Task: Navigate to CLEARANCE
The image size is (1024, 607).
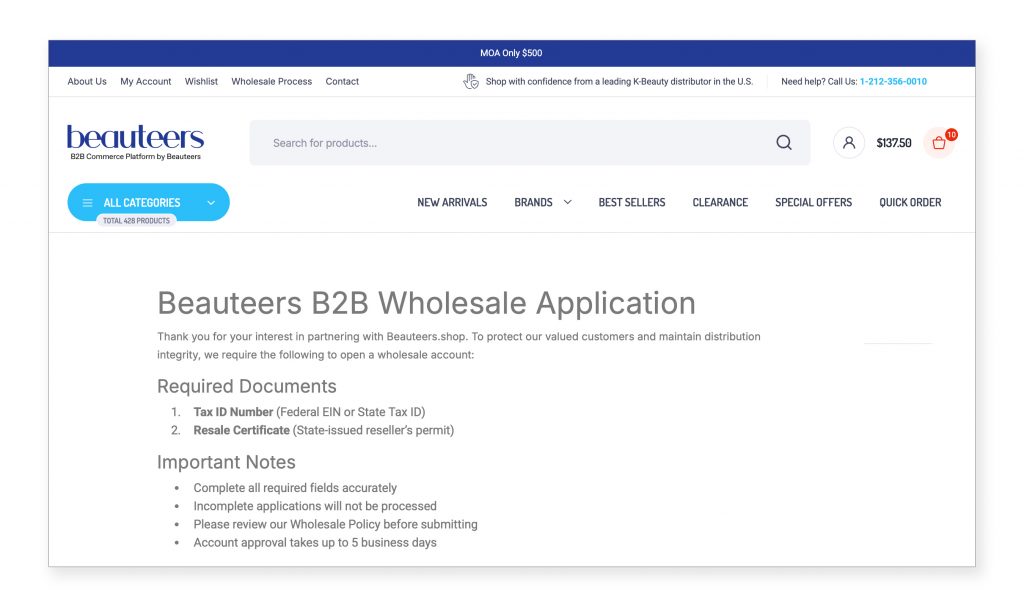Action: click(x=720, y=202)
